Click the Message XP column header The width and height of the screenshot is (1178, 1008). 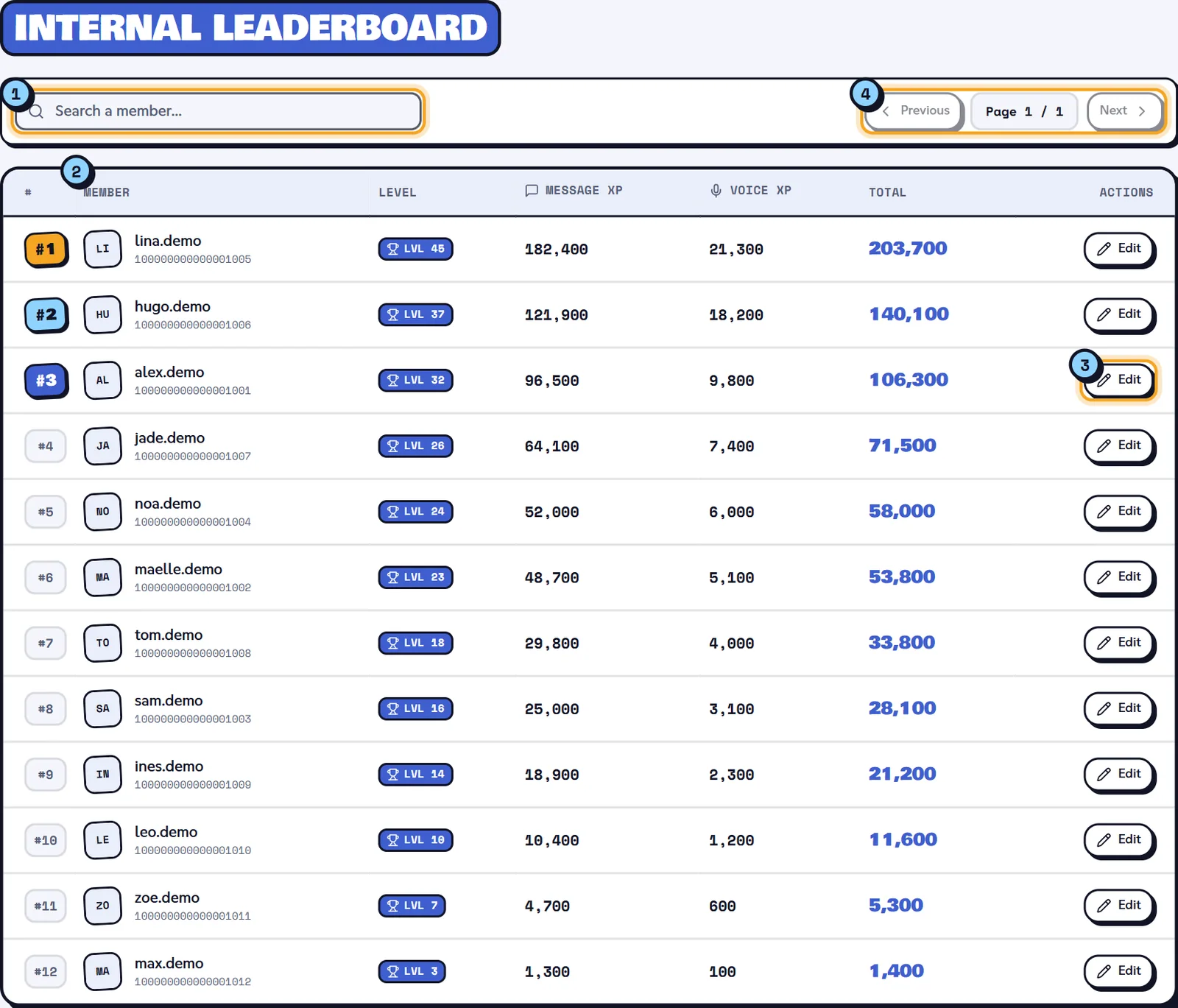pyautogui.click(x=574, y=191)
